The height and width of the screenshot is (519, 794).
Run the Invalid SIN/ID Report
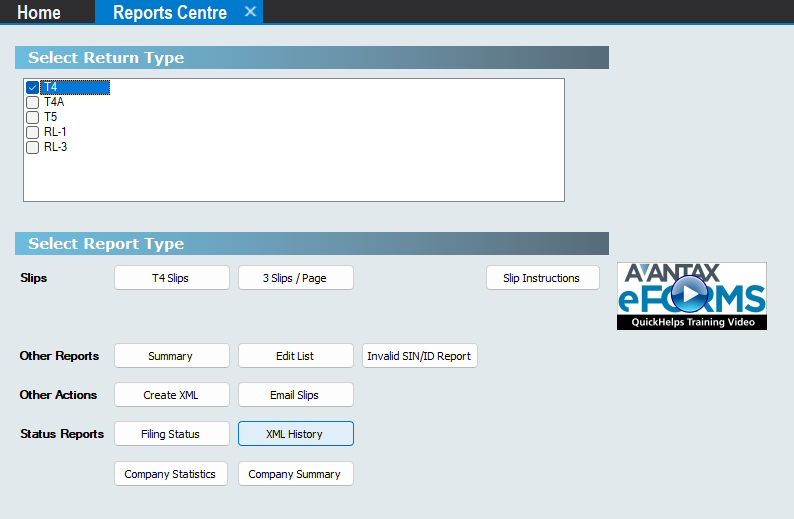[x=419, y=356]
